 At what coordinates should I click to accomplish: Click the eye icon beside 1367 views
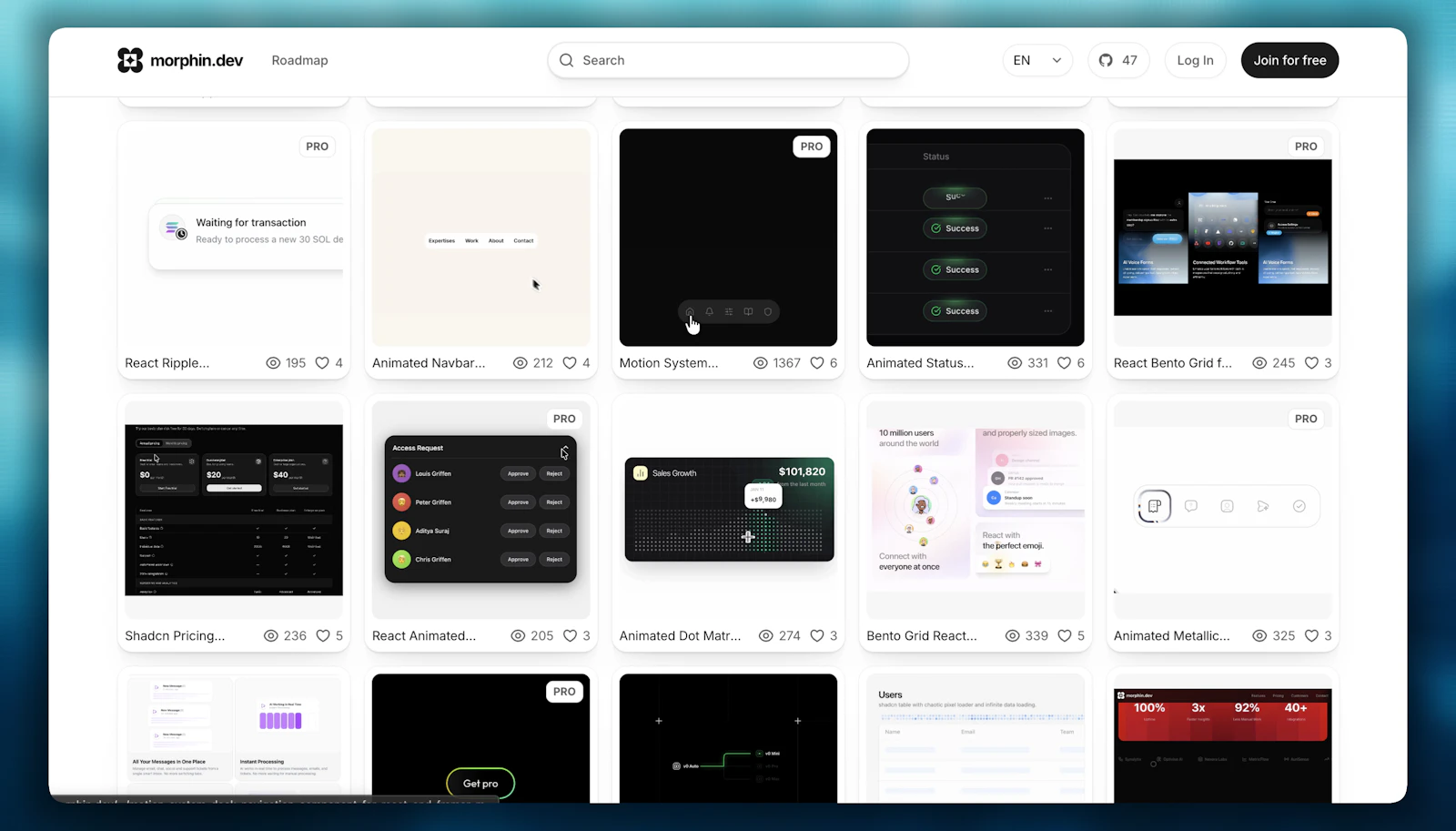click(761, 363)
